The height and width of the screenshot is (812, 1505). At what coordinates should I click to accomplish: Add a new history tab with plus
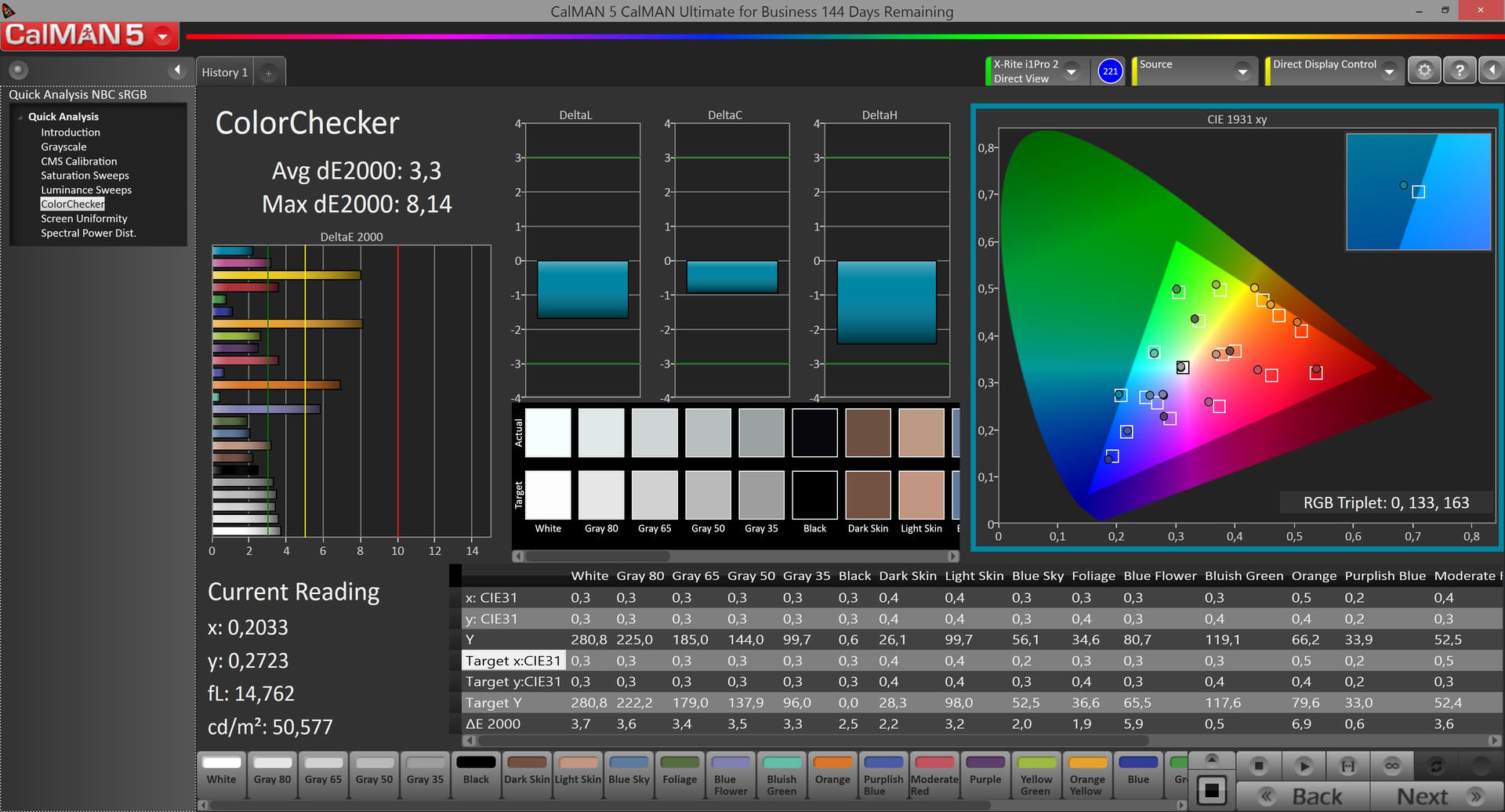268,73
